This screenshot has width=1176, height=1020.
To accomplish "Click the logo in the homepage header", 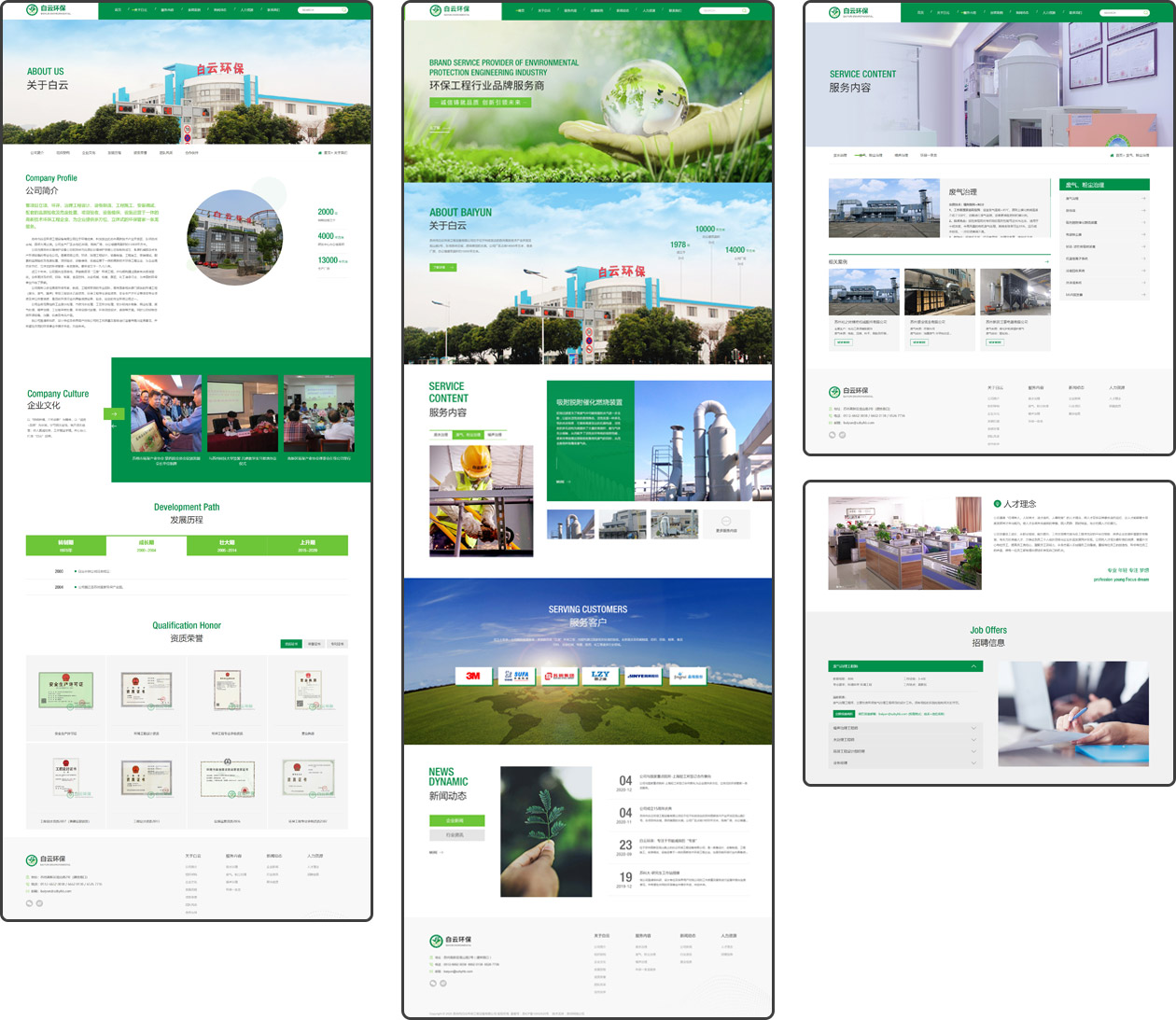I will [450, 10].
